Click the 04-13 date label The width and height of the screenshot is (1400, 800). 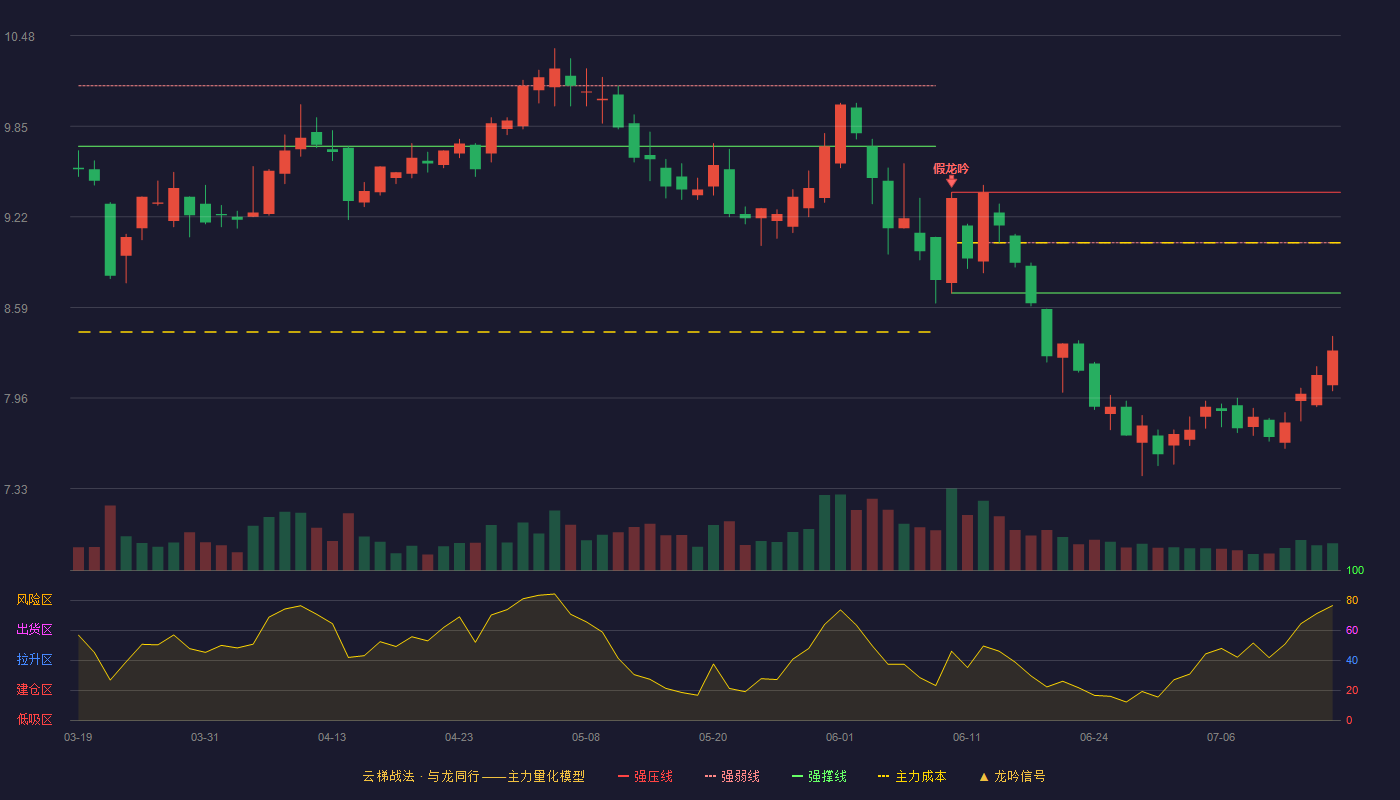tap(332, 737)
